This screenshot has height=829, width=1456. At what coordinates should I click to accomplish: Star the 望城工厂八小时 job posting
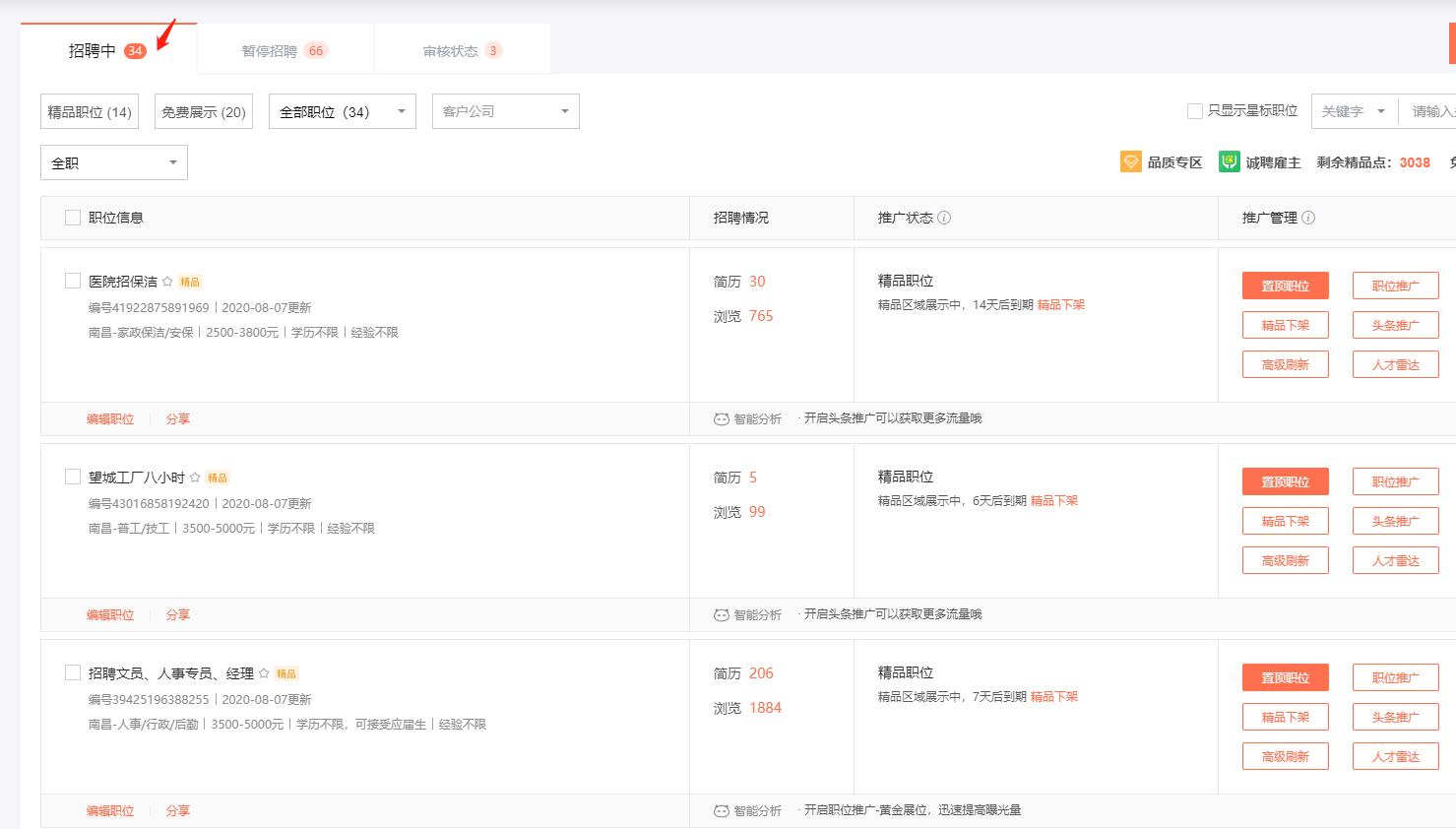tap(195, 477)
